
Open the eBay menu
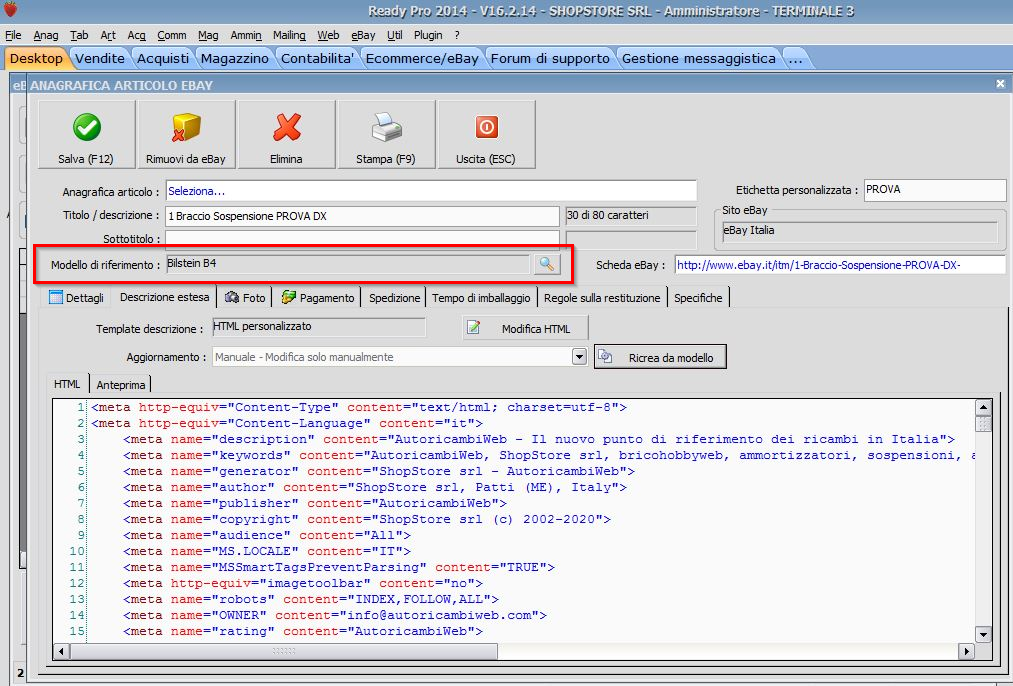pos(363,35)
